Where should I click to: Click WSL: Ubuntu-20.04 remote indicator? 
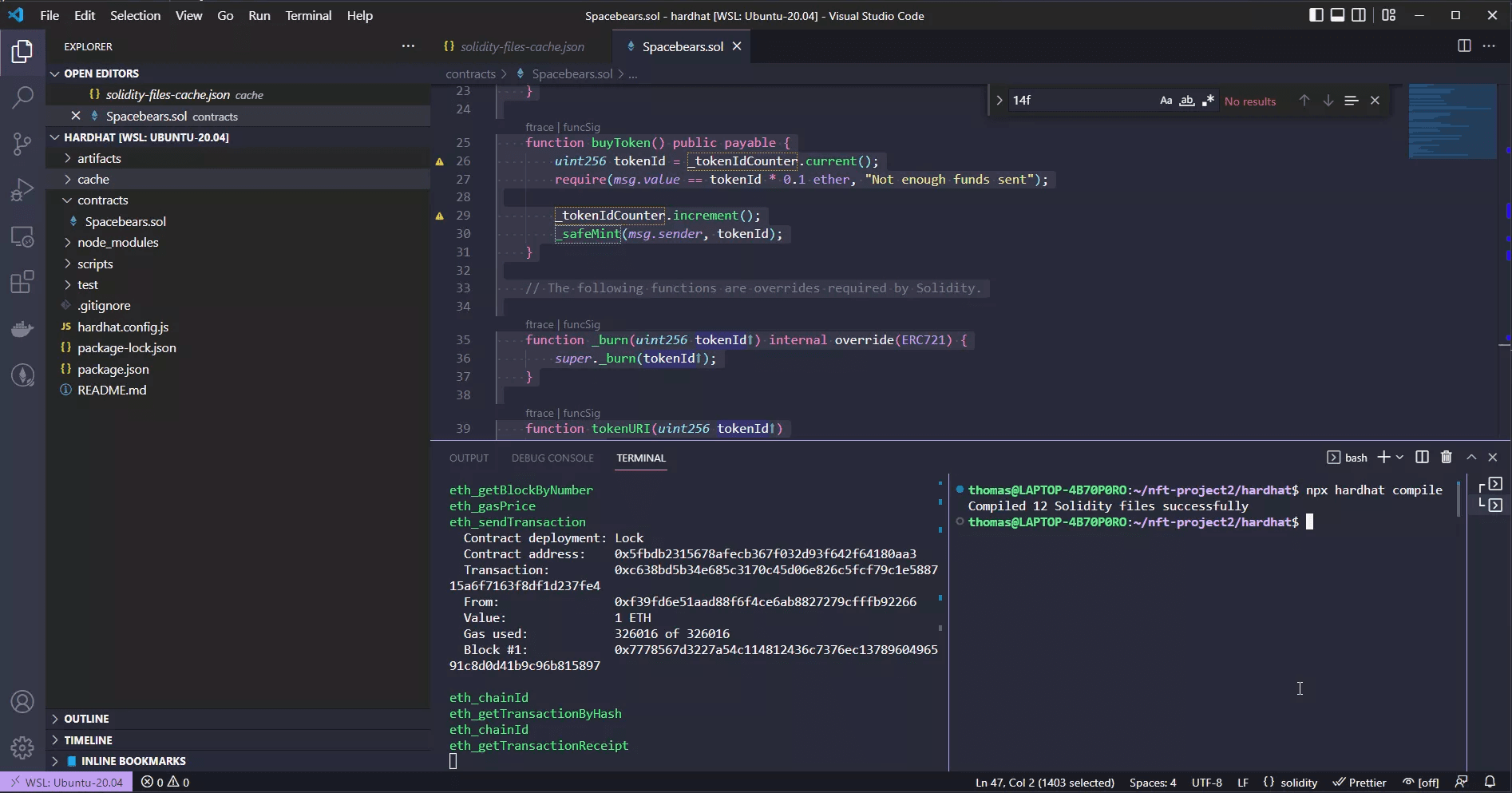(x=66, y=783)
